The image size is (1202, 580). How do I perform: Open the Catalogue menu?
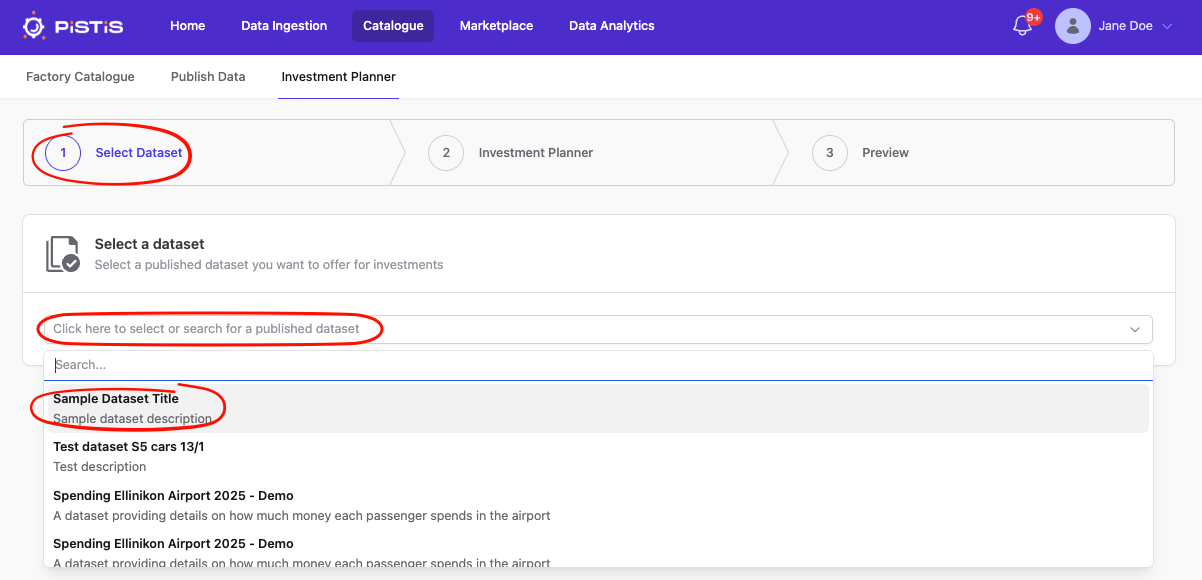[393, 26]
